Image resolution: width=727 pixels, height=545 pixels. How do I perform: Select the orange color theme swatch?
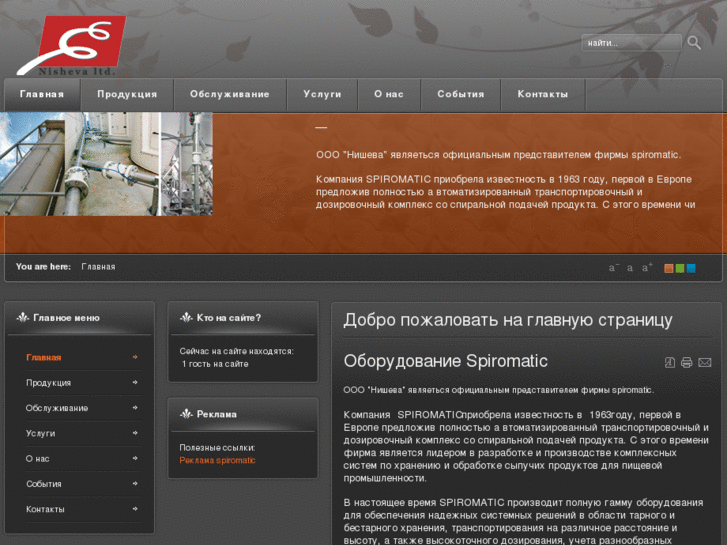[x=669, y=268]
